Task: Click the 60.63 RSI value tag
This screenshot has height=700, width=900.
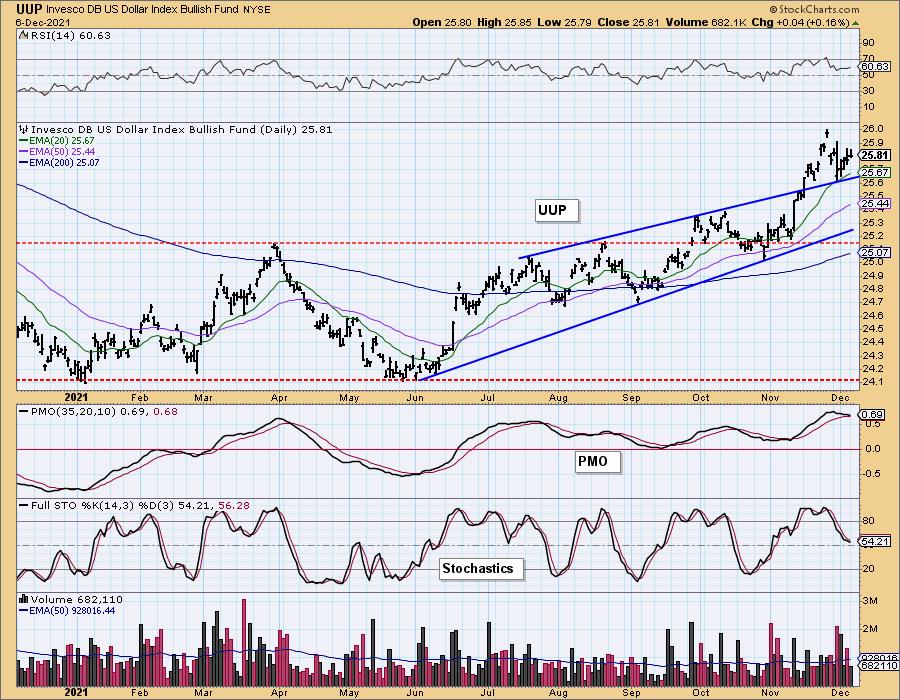Action: [875, 67]
